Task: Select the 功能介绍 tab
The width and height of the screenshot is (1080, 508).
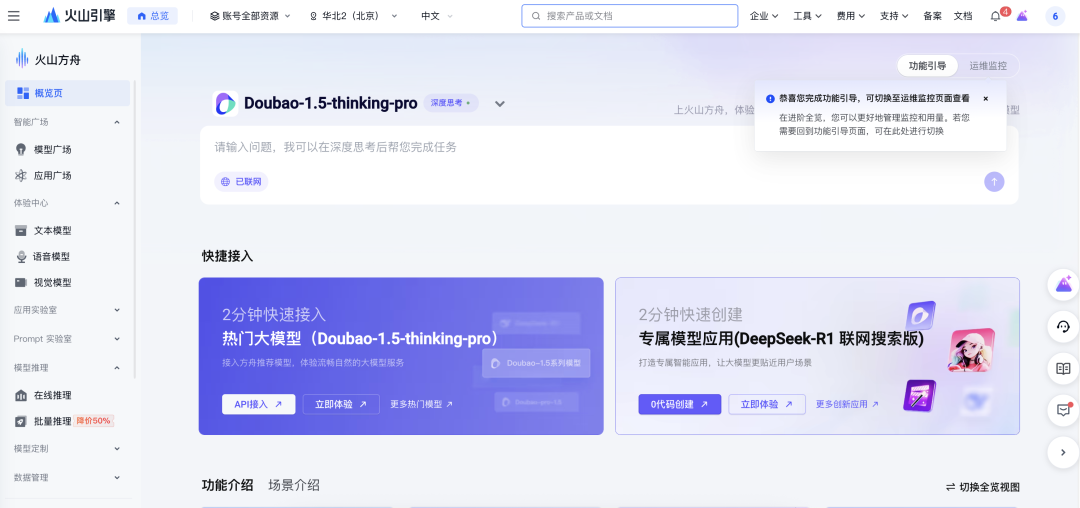Action: (x=227, y=485)
